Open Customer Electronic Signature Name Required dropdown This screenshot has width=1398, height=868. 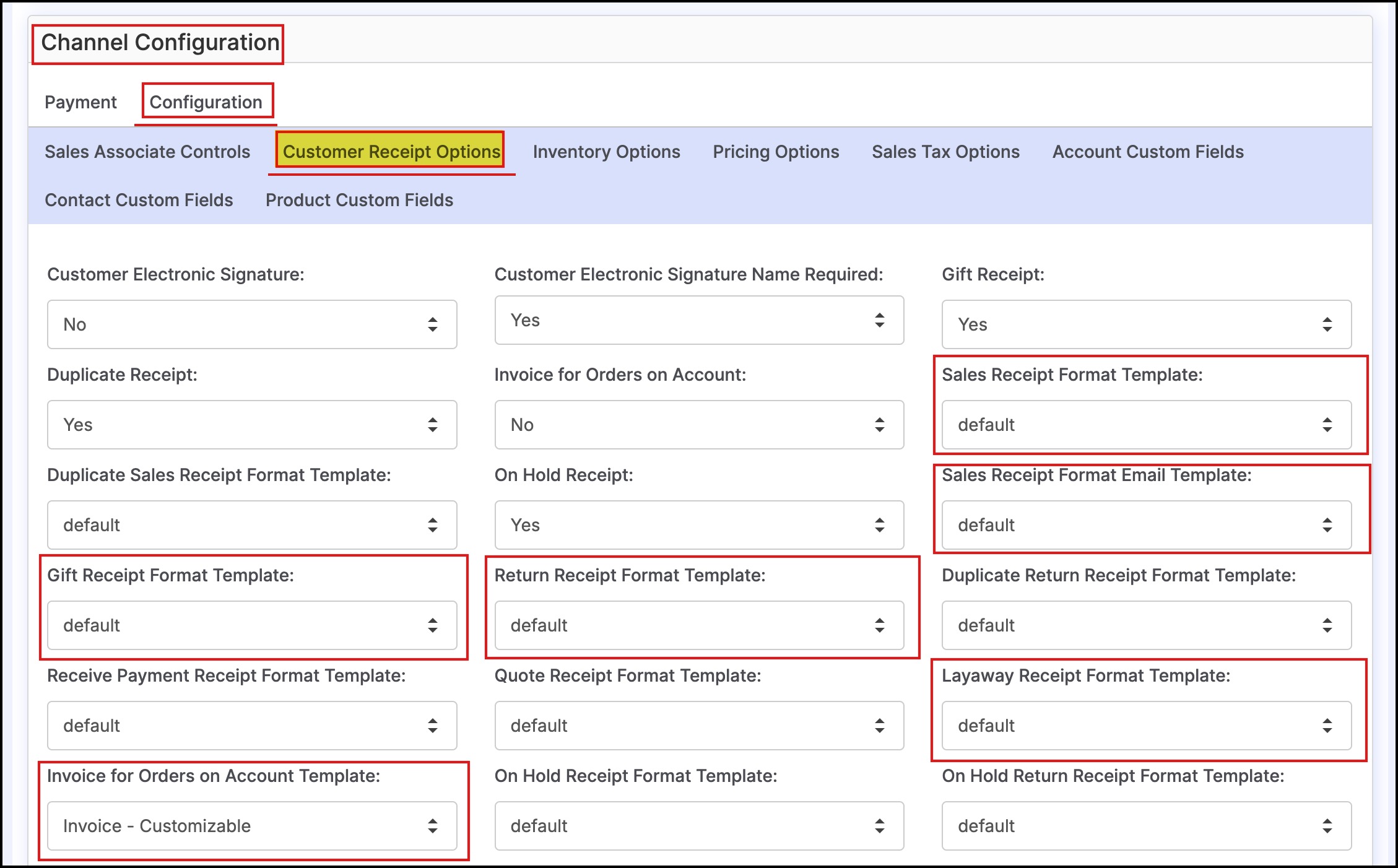(699, 320)
